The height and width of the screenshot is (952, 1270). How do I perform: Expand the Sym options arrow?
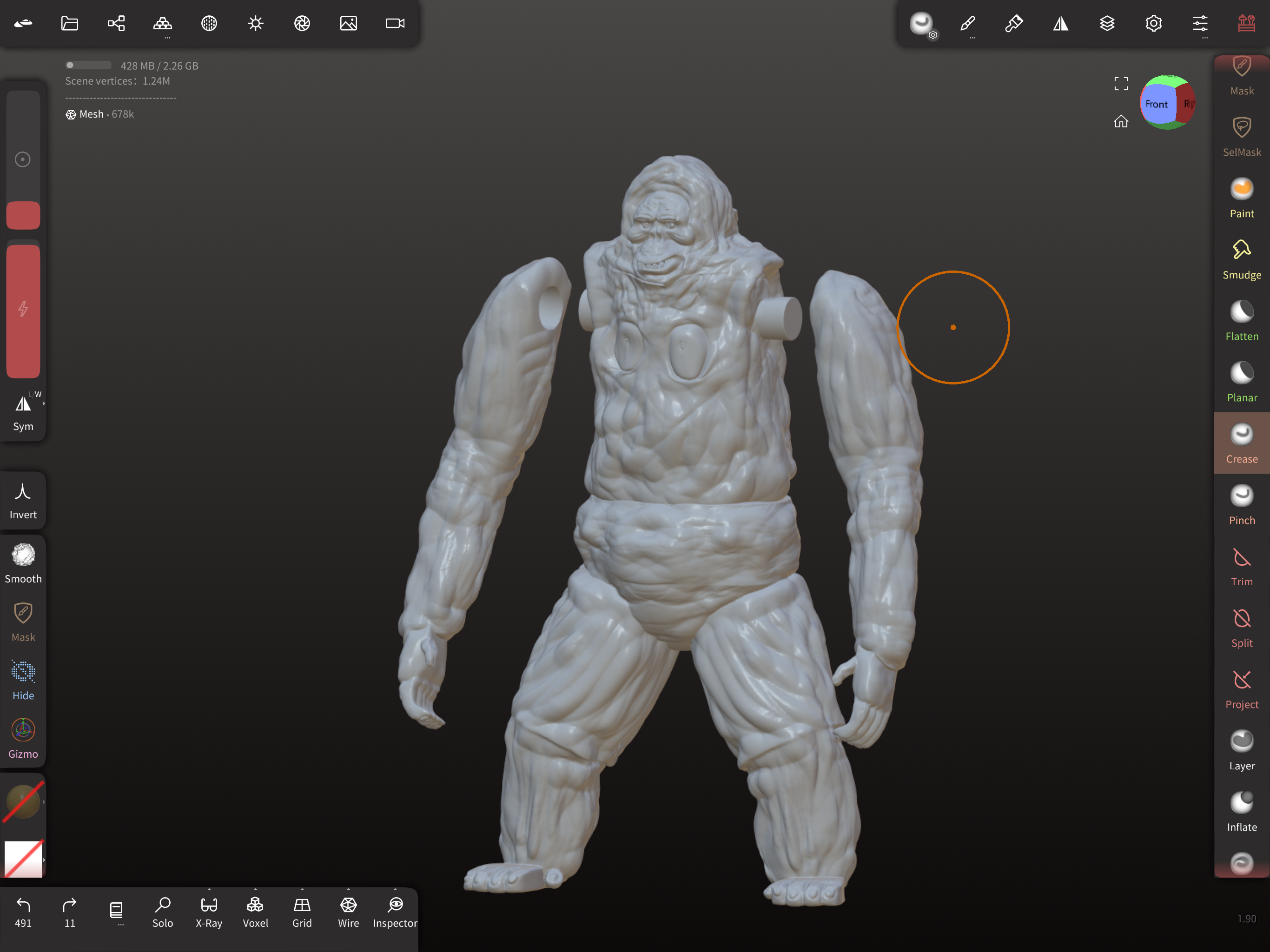click(44, 403)
